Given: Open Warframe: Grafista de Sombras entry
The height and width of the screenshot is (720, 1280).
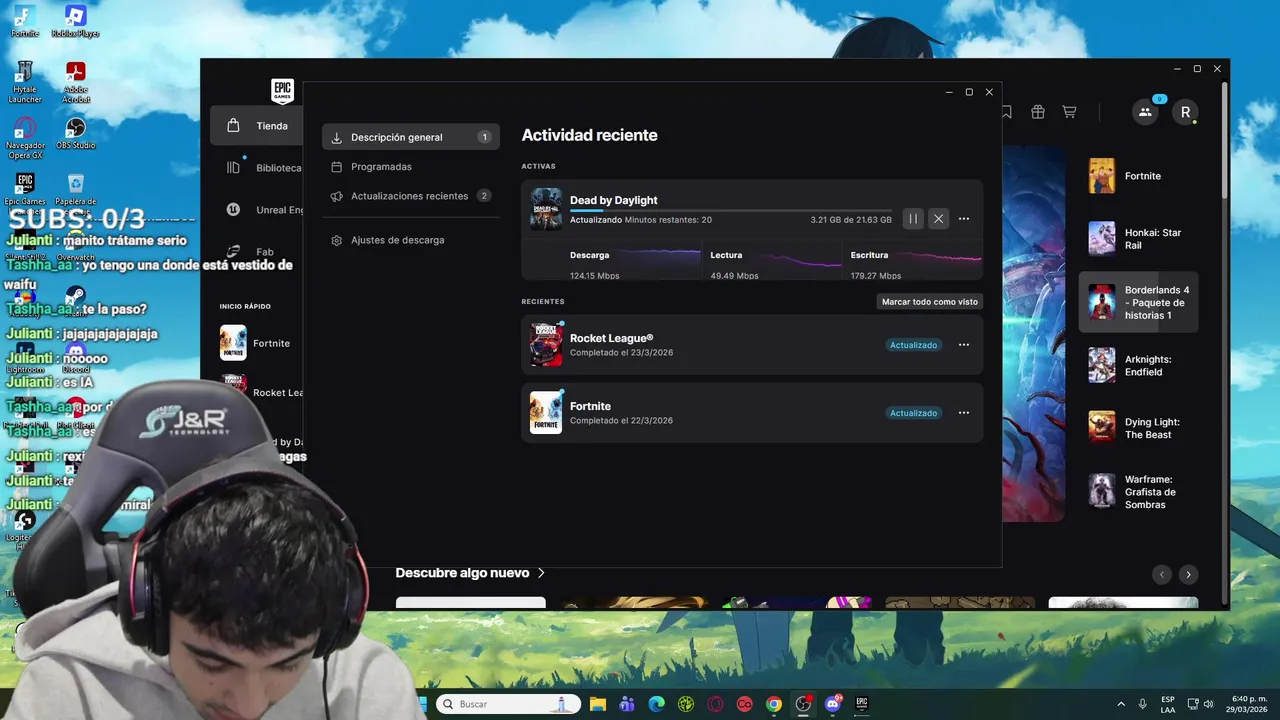Looking at the screenshot, I should click(x=1138, y=491).
